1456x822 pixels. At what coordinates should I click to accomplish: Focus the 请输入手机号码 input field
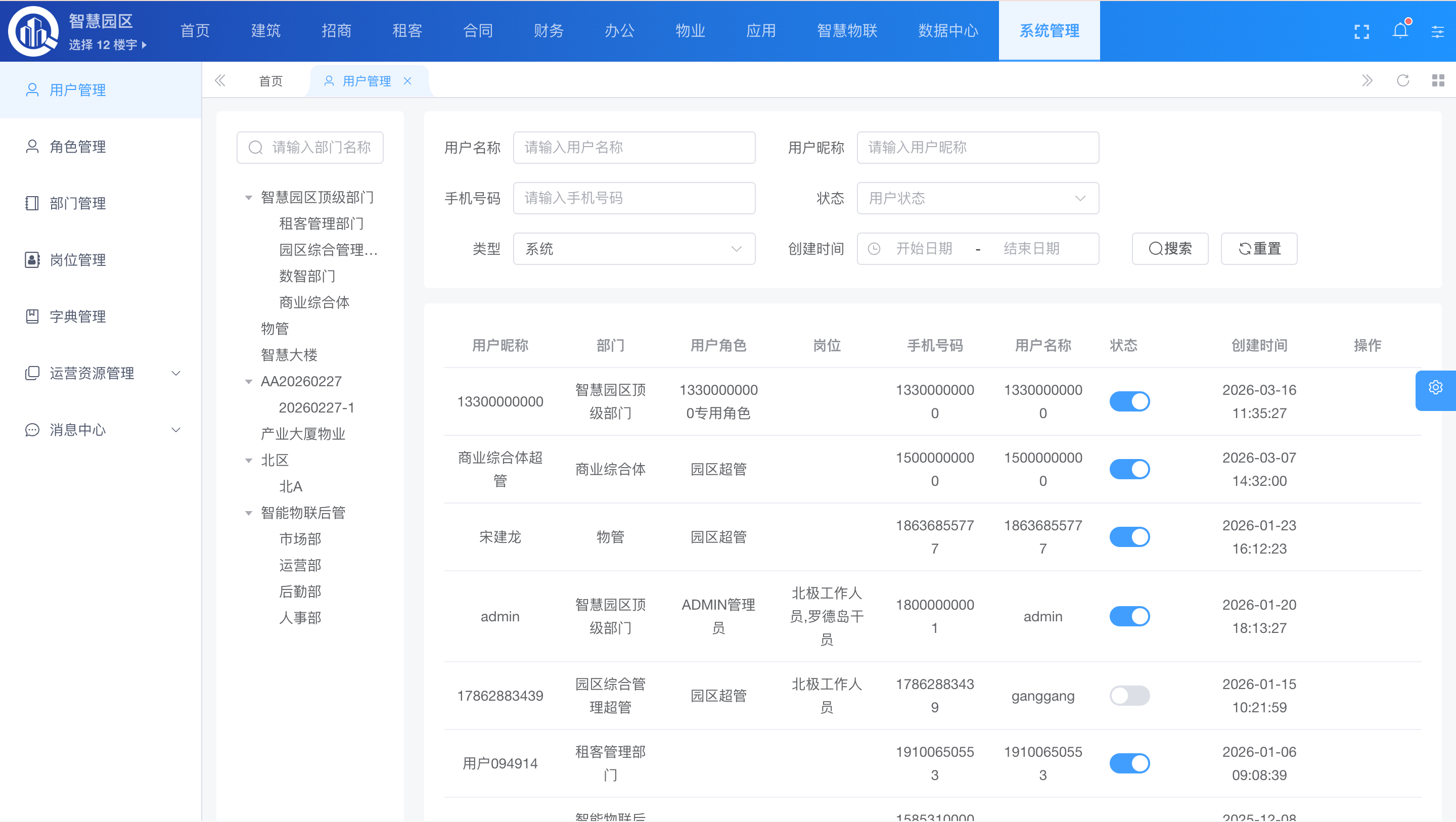[633, 199]
